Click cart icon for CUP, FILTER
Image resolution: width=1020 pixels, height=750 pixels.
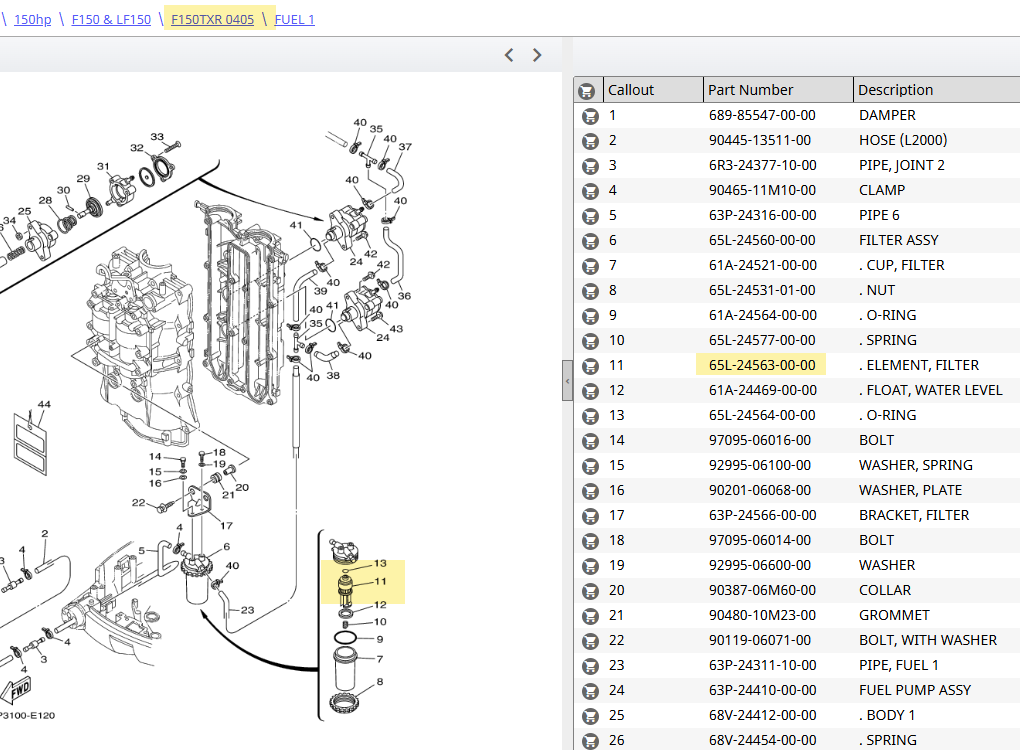tap(590, 266)
